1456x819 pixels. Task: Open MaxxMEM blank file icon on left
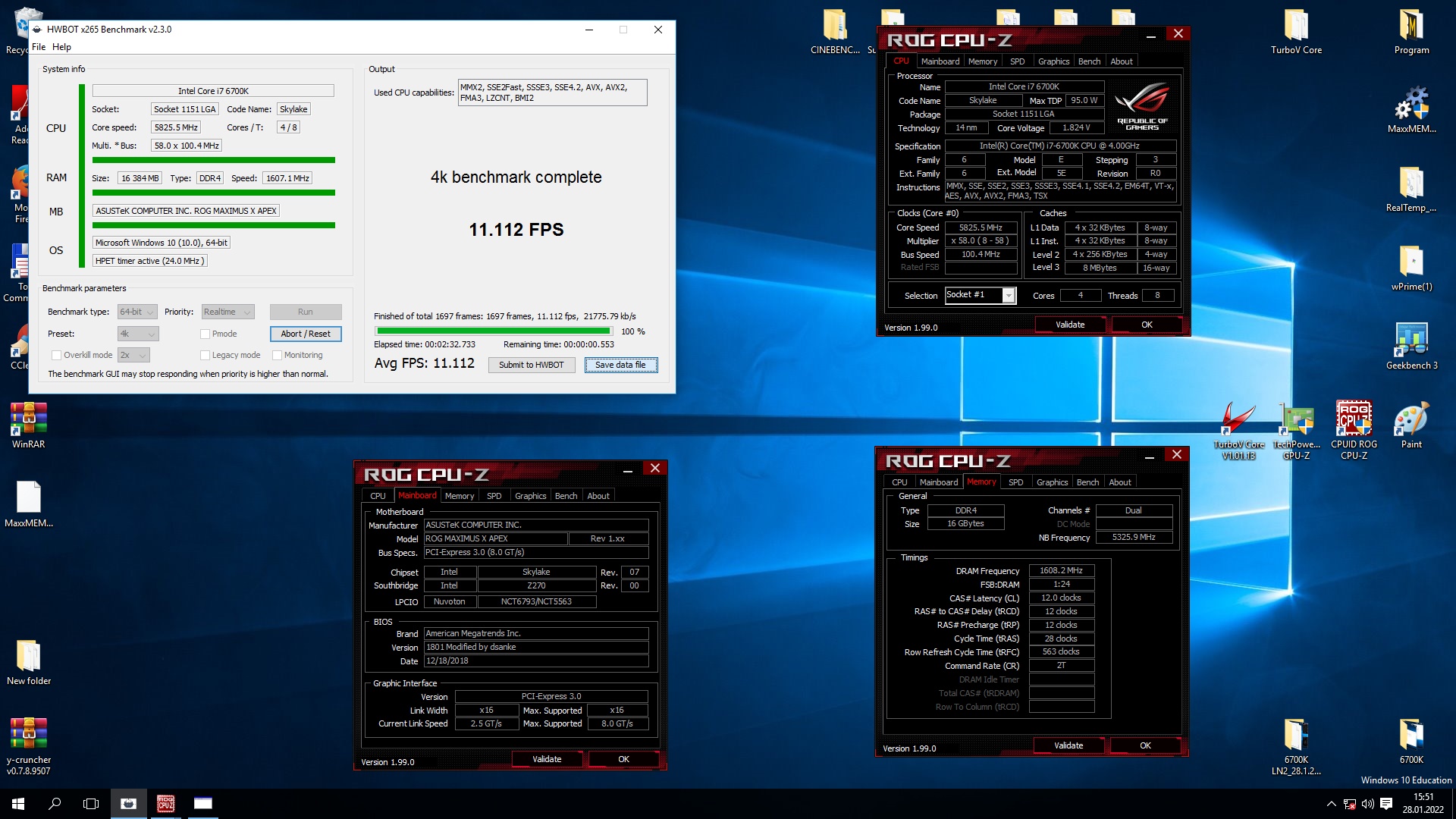coord(28,504)
